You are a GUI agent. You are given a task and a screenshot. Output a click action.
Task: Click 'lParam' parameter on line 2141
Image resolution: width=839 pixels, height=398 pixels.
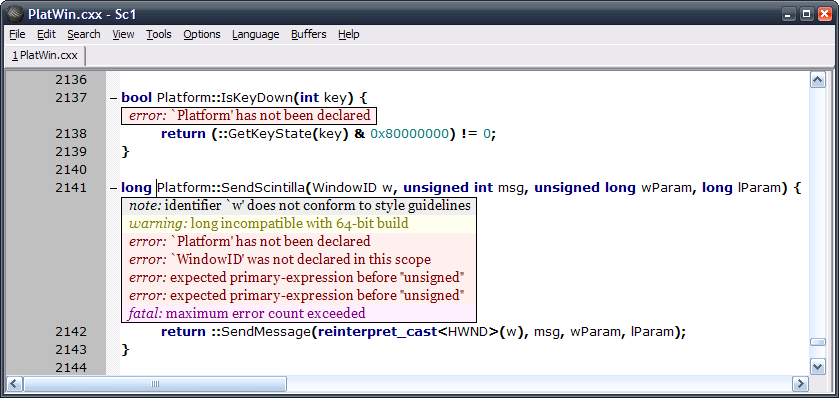pyautogui.click(x=759, y=188)
